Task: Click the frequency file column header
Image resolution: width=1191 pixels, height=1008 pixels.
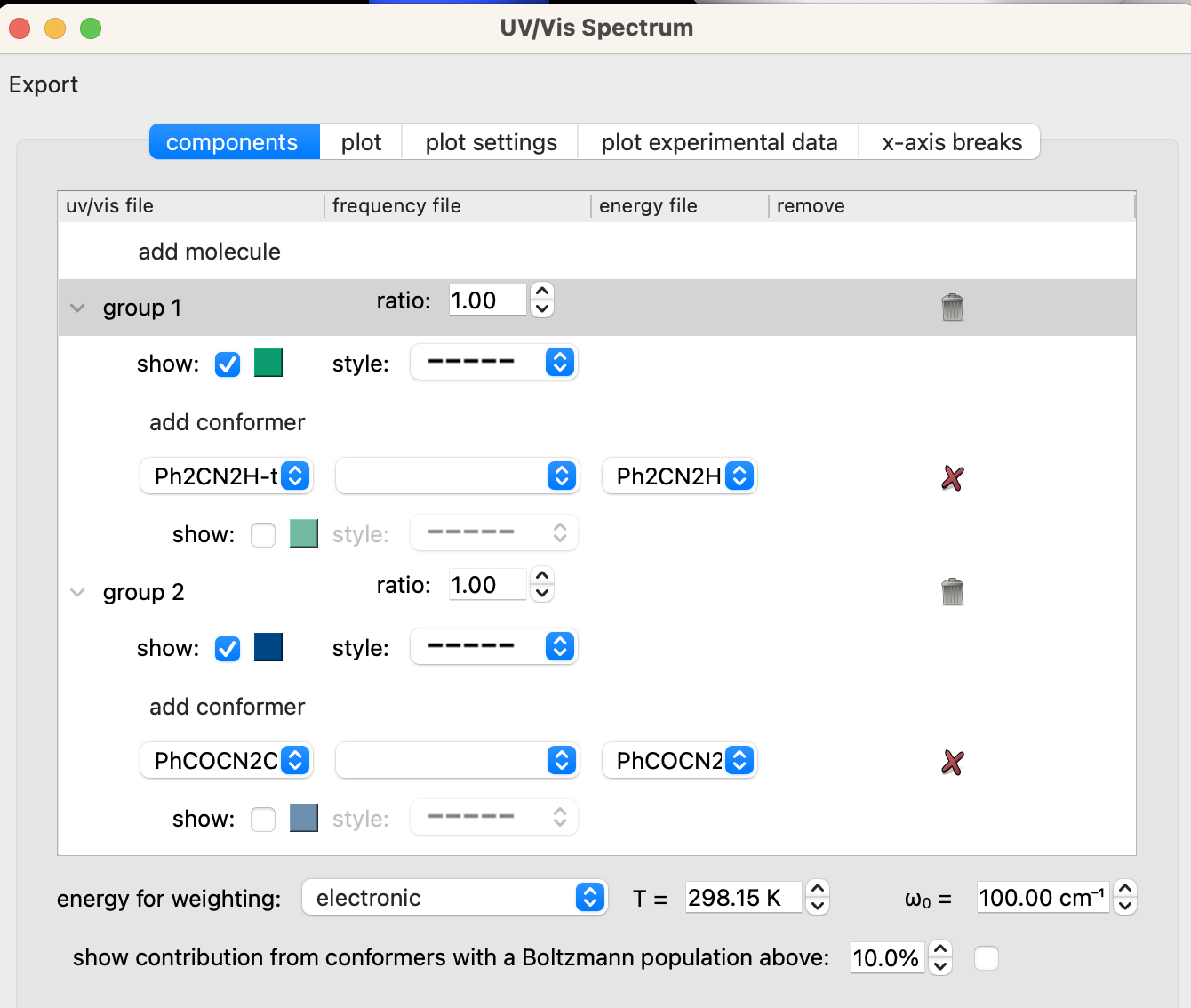Action: [458, 206]
